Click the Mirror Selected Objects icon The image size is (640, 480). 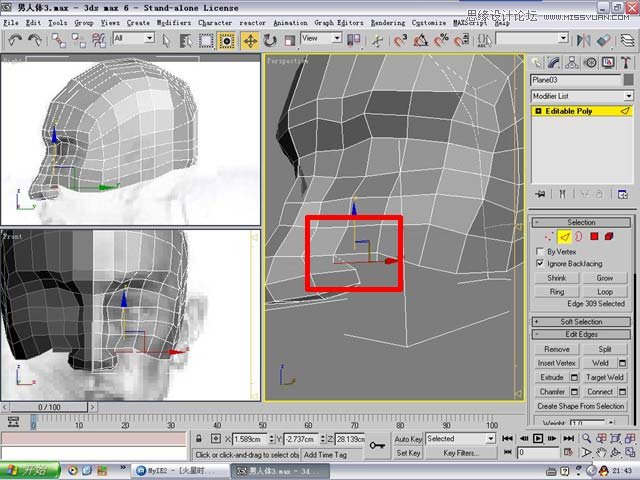(x=584, y=40)
